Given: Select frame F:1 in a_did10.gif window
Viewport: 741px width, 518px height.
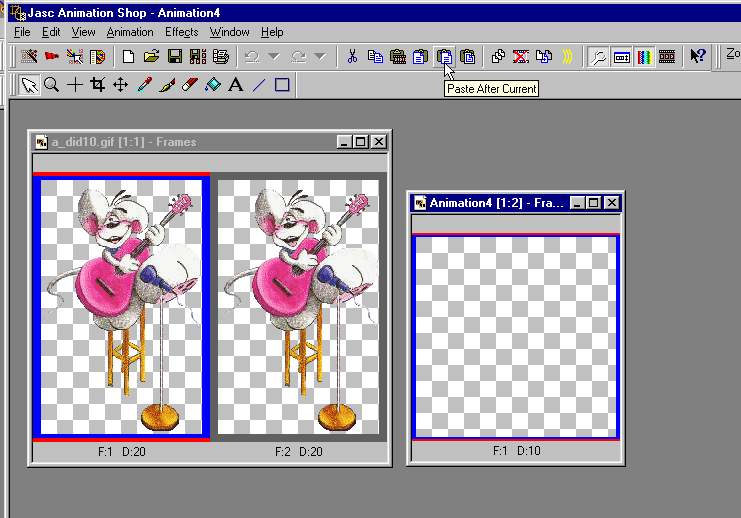Looking at the screenshot, I should (121, 307).
